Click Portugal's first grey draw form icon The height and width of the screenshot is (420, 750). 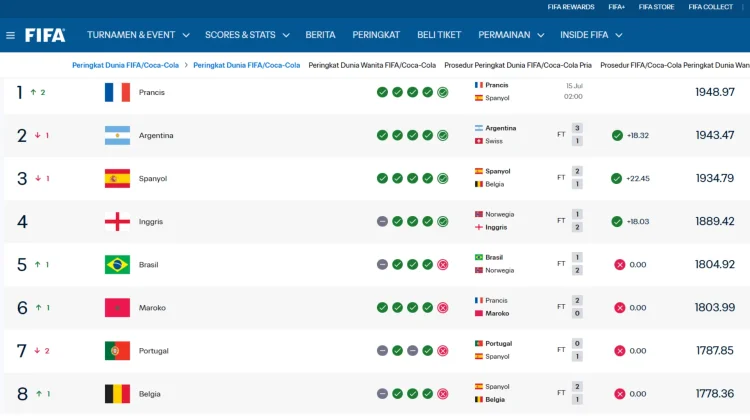[x=382, y=351]
